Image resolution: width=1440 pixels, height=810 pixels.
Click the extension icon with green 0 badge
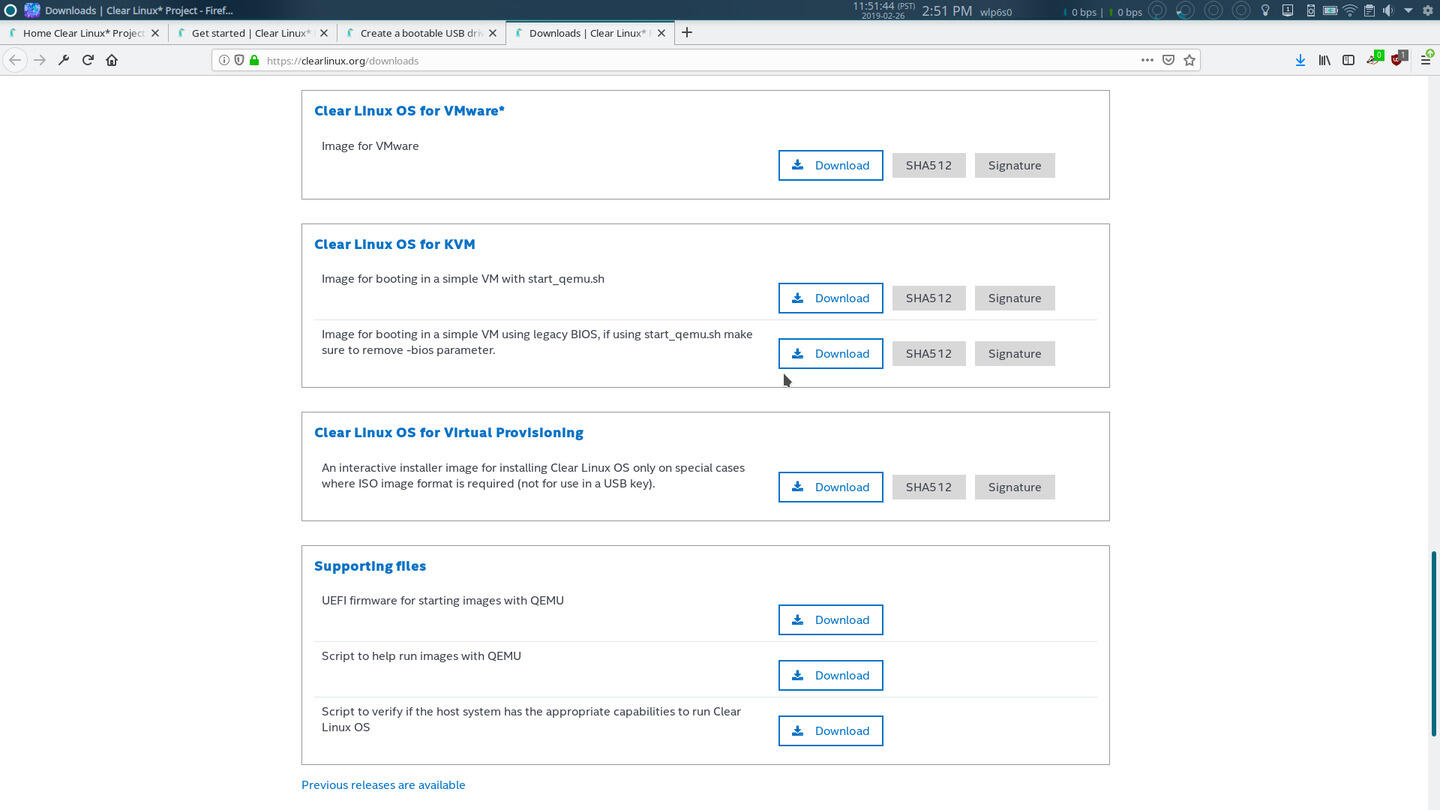coord(1374,59)
